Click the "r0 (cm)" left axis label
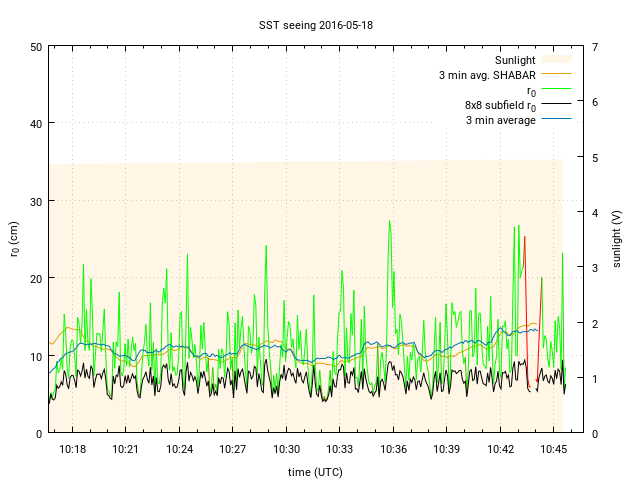 pos(15,238)
